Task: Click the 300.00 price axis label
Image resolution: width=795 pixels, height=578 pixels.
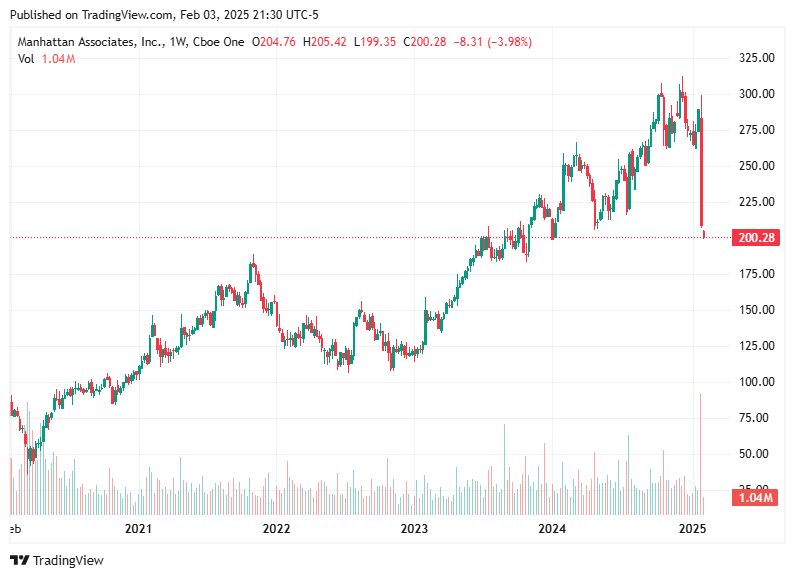Action: click(x=756, y=94)
